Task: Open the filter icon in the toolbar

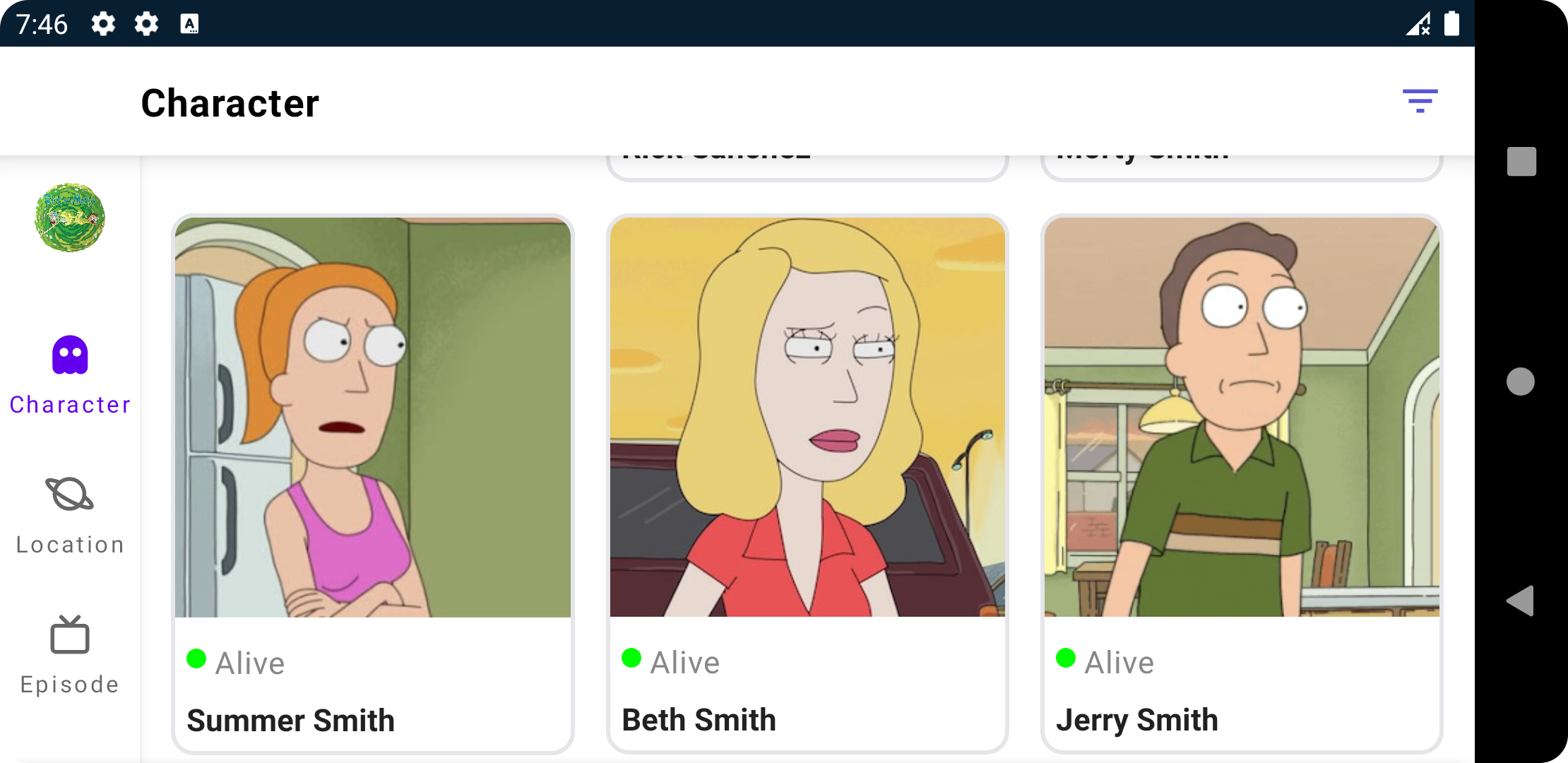Action: tap(1420, 102)
